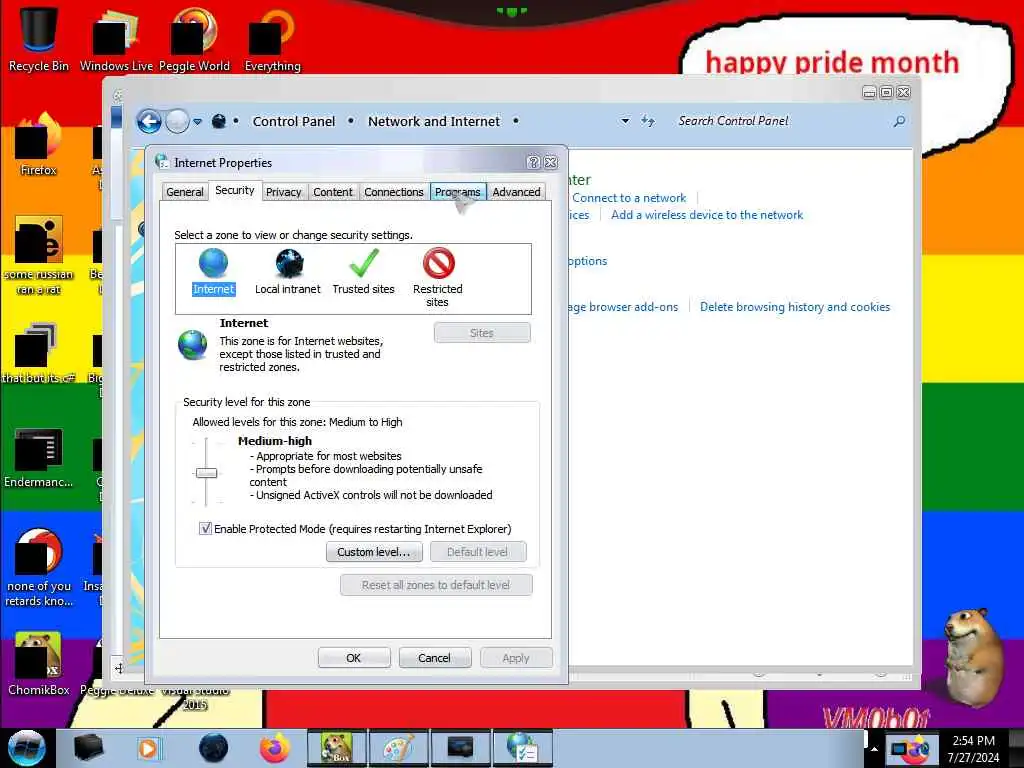This screenshot has width=1024, height=768.
Task: Open Endermanc... desktop shortcut
Action: 39,457
